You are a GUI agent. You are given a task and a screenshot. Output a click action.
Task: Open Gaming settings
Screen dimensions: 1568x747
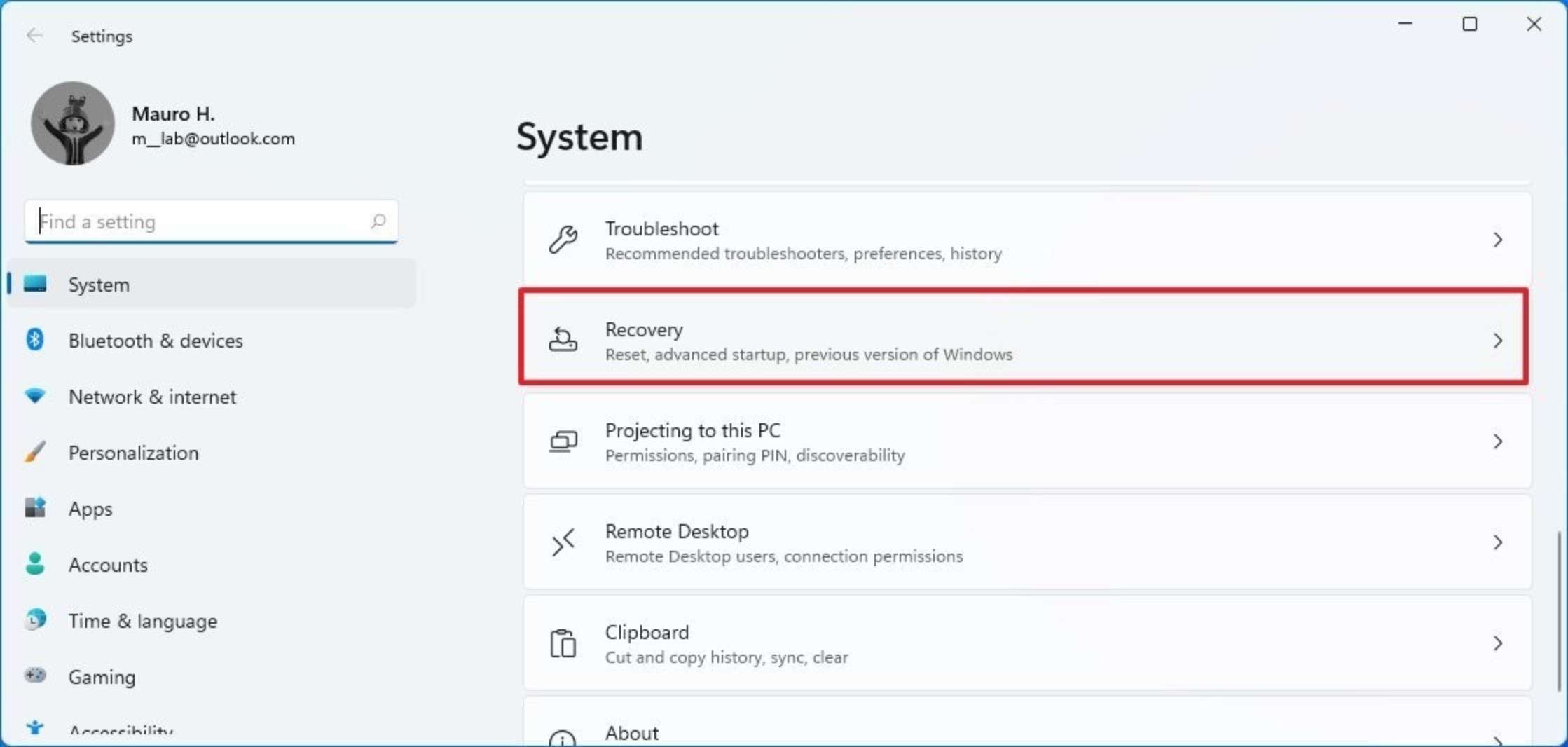click(x=212, y=677)
